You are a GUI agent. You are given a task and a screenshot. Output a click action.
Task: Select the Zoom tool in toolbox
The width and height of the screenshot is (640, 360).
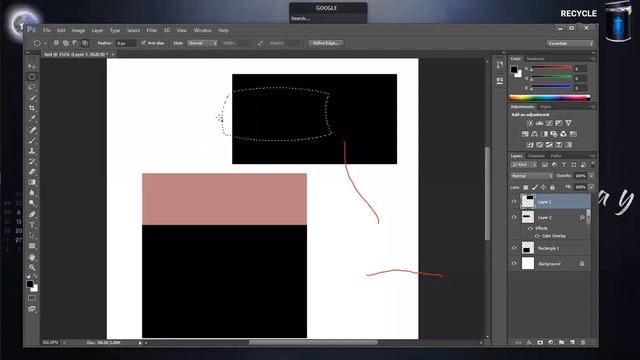(x=32, y=268)
